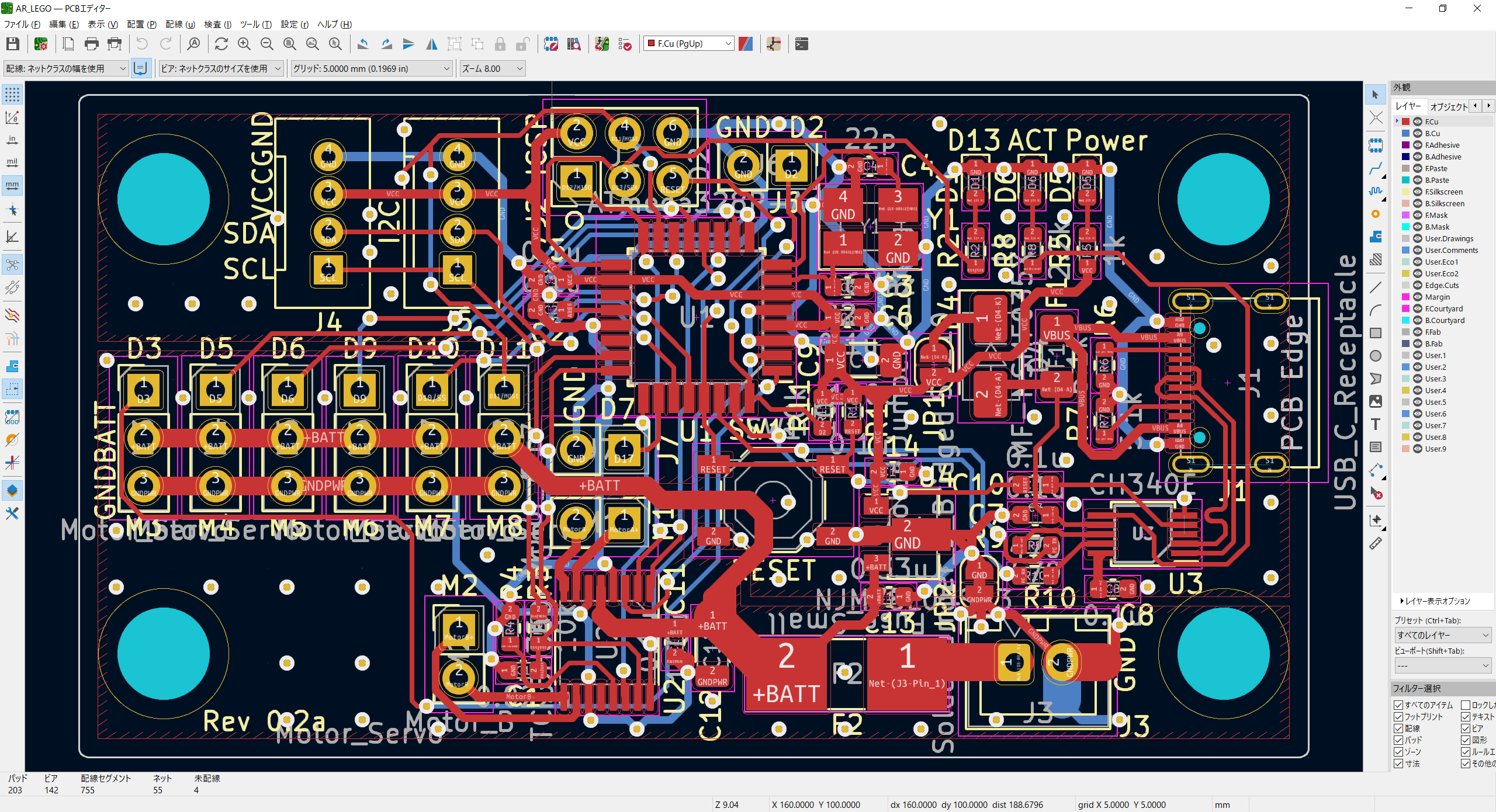
Task: Select the Add Vias tool
Action: pos(1376,214)
